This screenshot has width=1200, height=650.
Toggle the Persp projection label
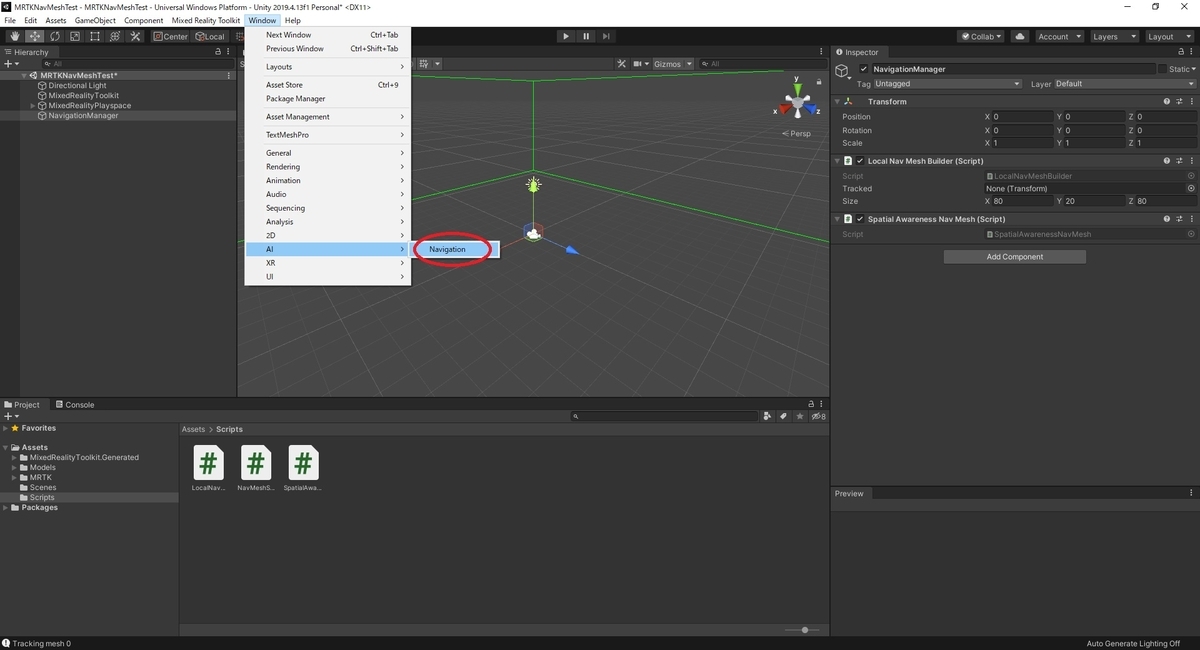pyautogui.click(x=797, y=133)
